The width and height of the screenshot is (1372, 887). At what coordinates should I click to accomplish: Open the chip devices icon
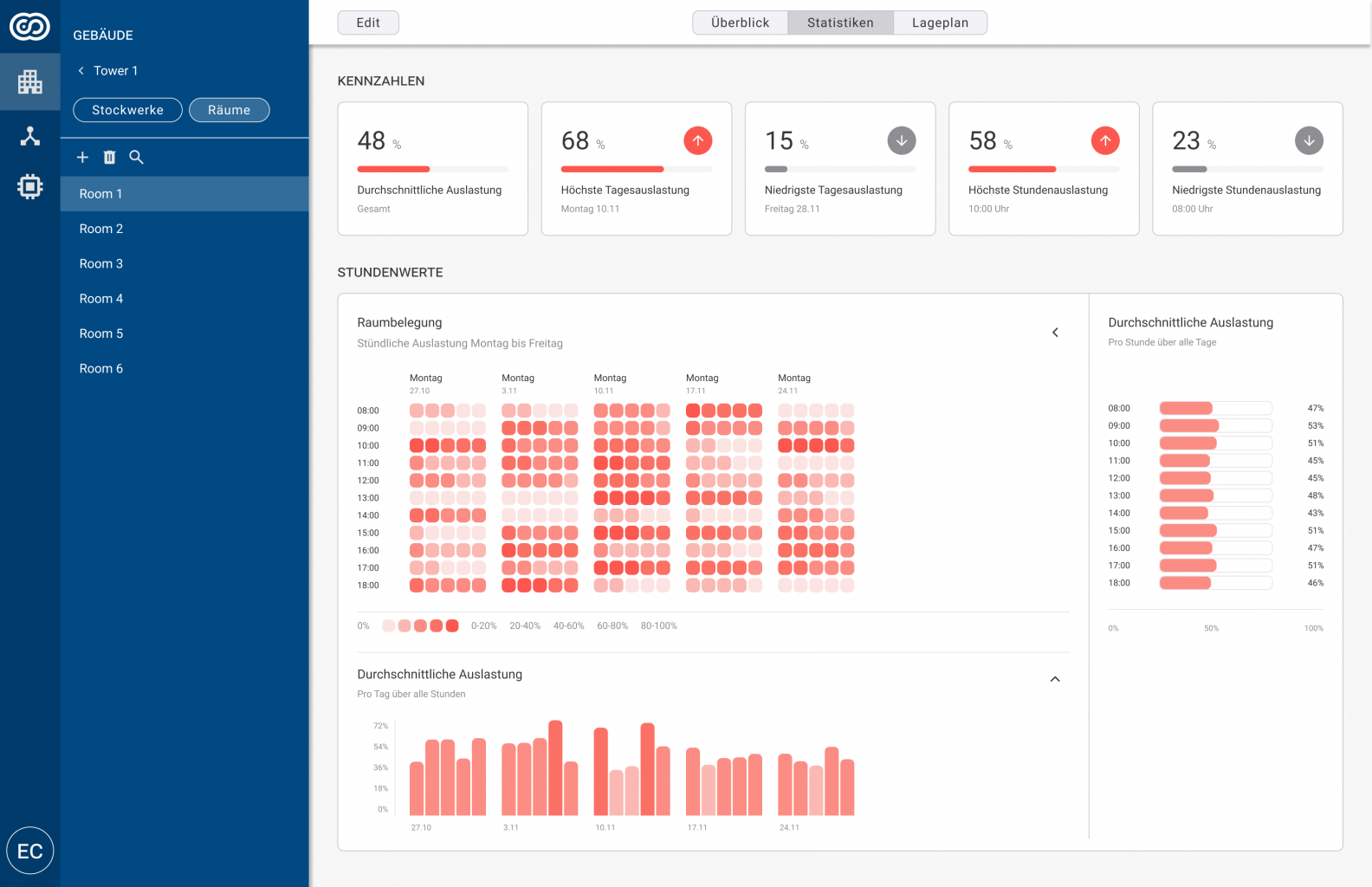(x=30, y=186)
